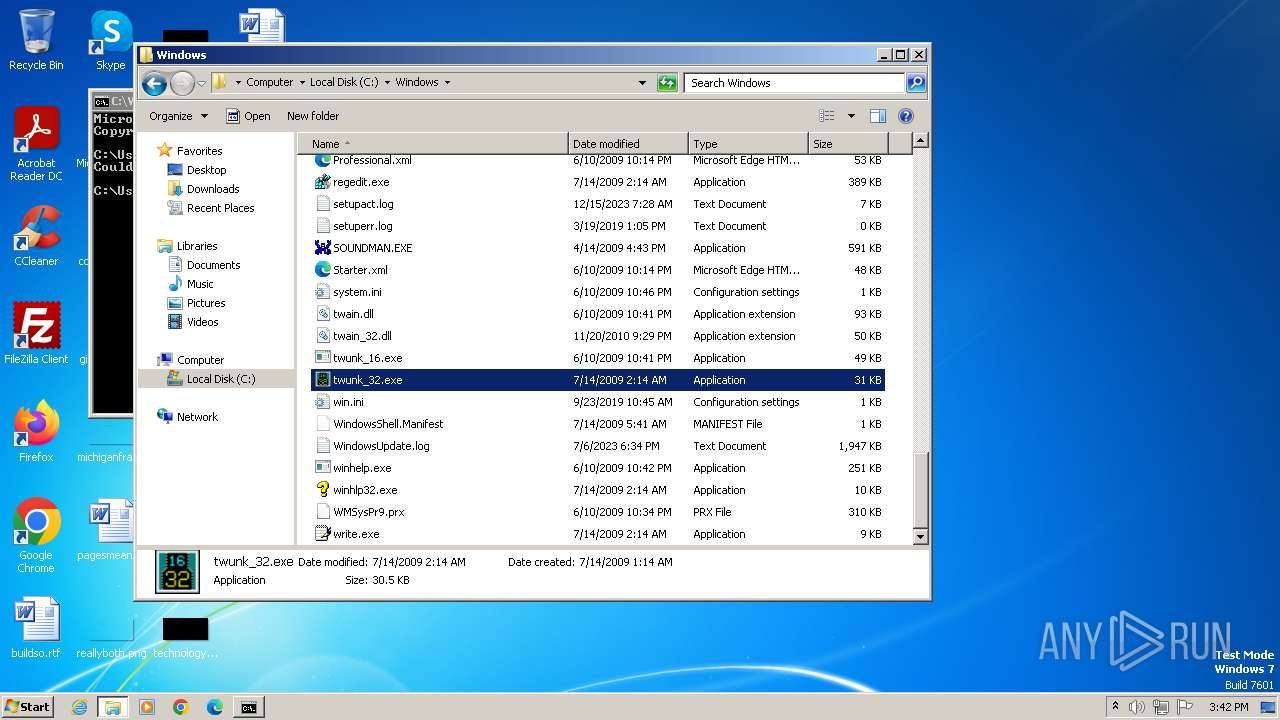Open Acrobat Reader DC shortcut

pos(36,144)
